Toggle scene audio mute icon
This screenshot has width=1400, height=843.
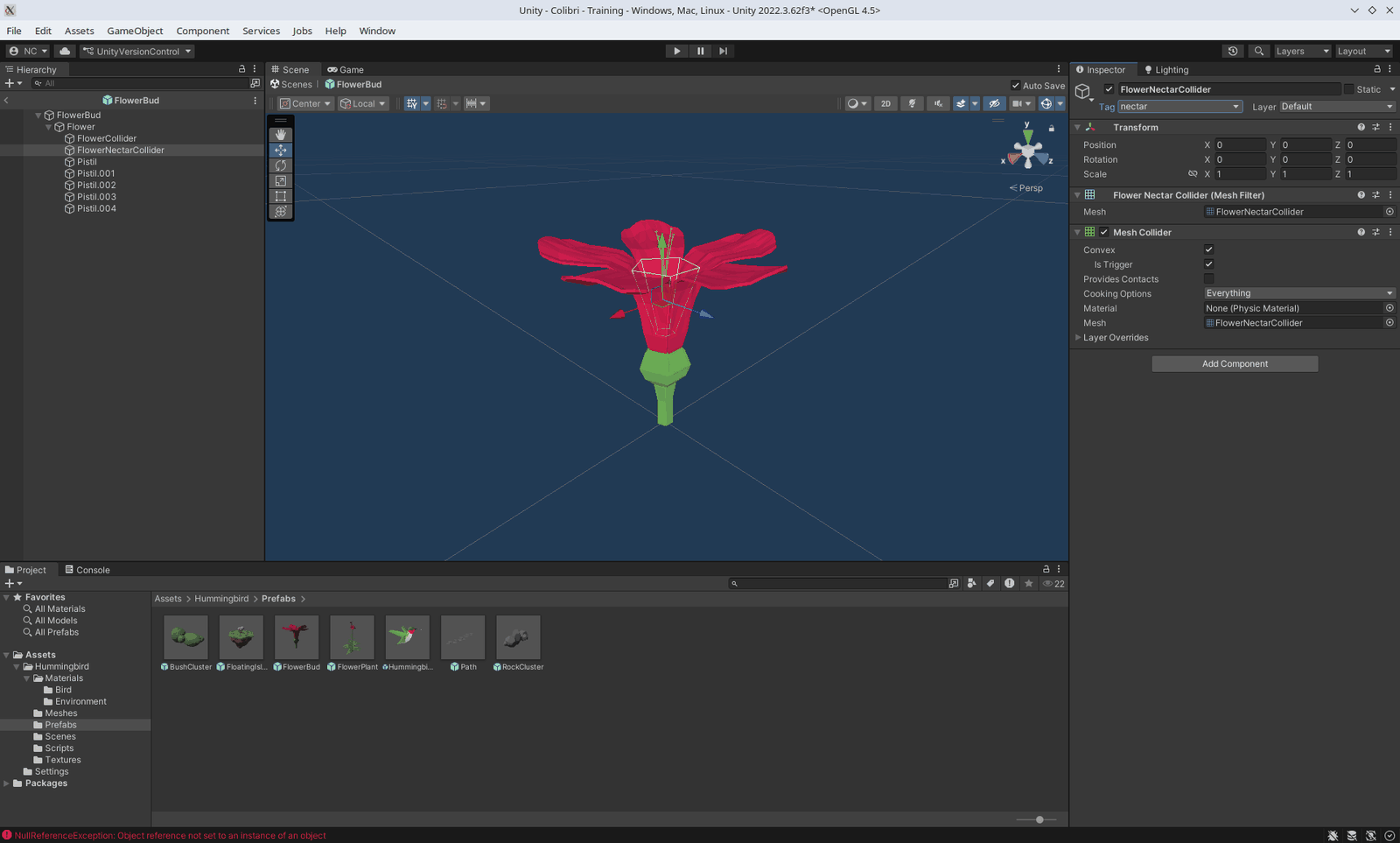pyautogui.click(x=938, y=103)
